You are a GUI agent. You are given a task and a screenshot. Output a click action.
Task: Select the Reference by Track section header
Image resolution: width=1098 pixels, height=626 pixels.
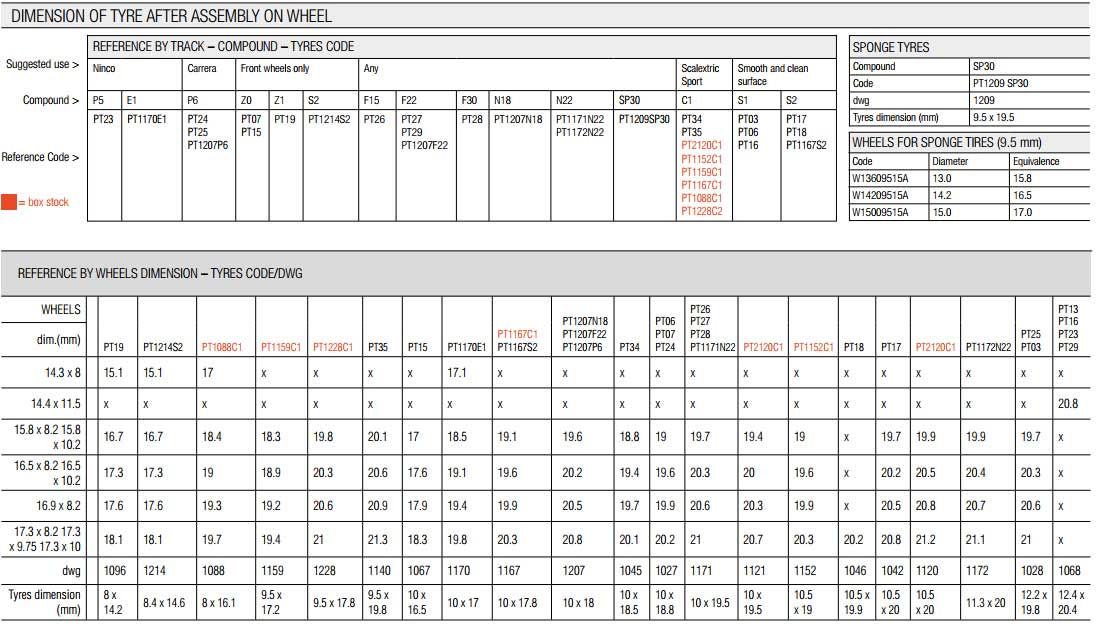pyautogui.click(x=223, y=47)
